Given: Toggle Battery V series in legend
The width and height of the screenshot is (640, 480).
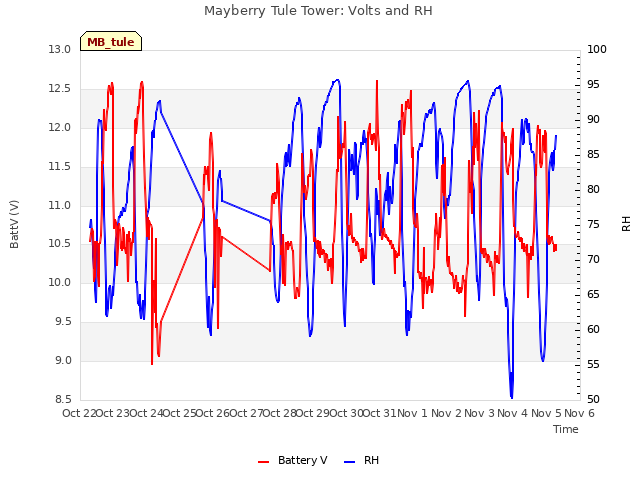Looking at the screenshot, I should click(293, 460).
